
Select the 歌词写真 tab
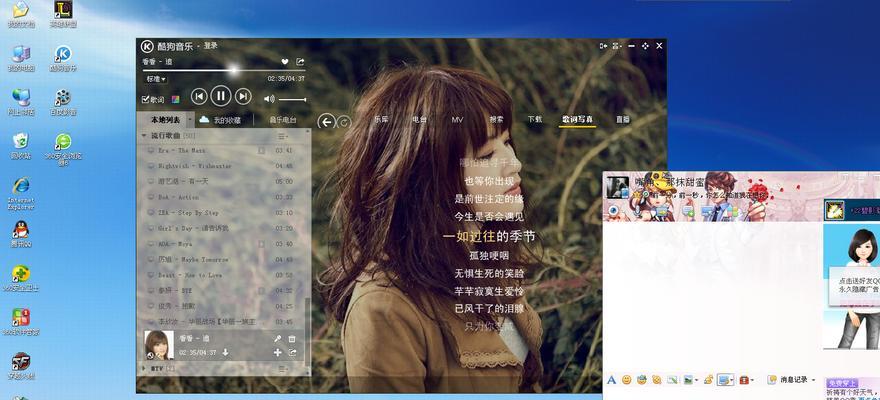click(x=578, y=119)
